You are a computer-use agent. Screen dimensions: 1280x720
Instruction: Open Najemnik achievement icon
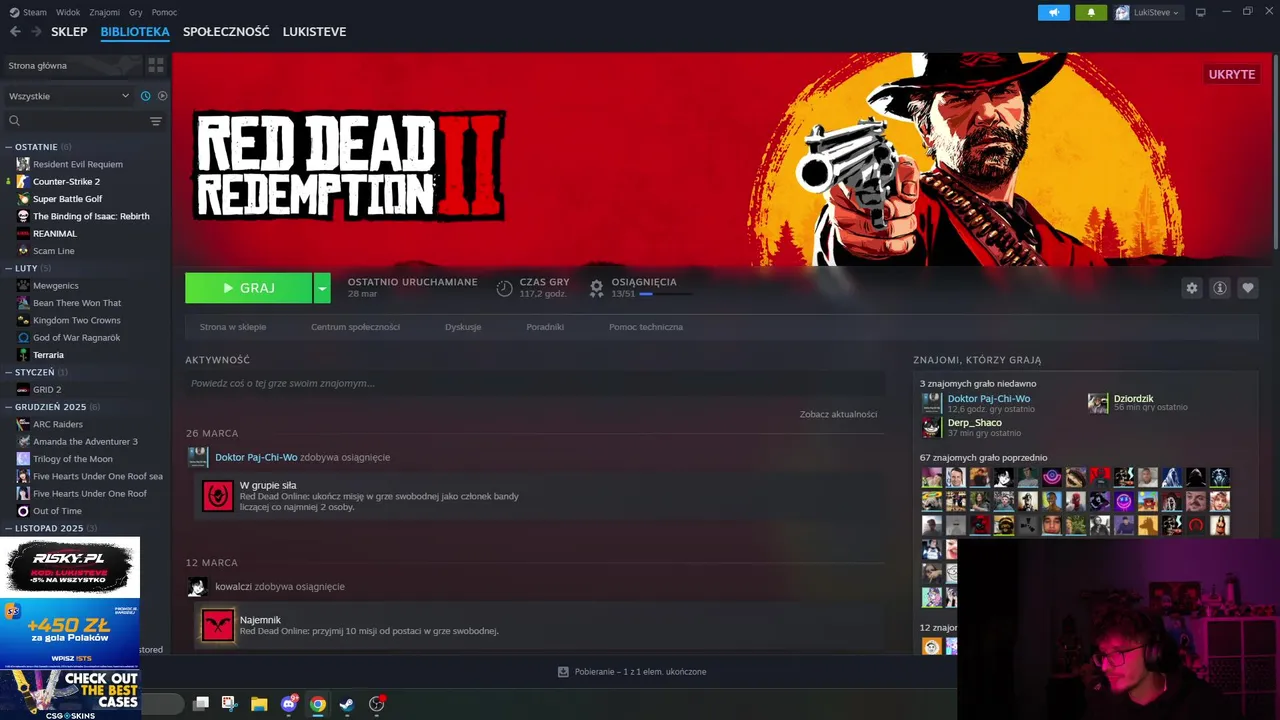click(217, 625)
